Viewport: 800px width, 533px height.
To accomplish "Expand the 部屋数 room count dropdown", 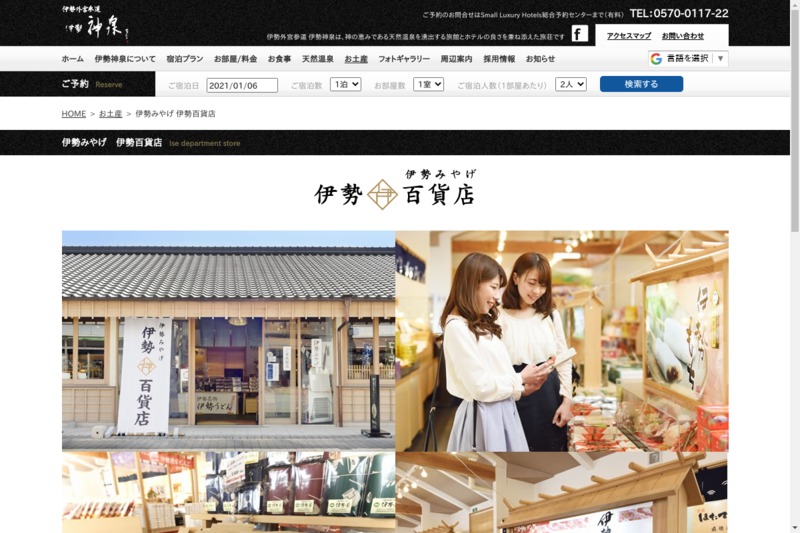I will [428, 85].
